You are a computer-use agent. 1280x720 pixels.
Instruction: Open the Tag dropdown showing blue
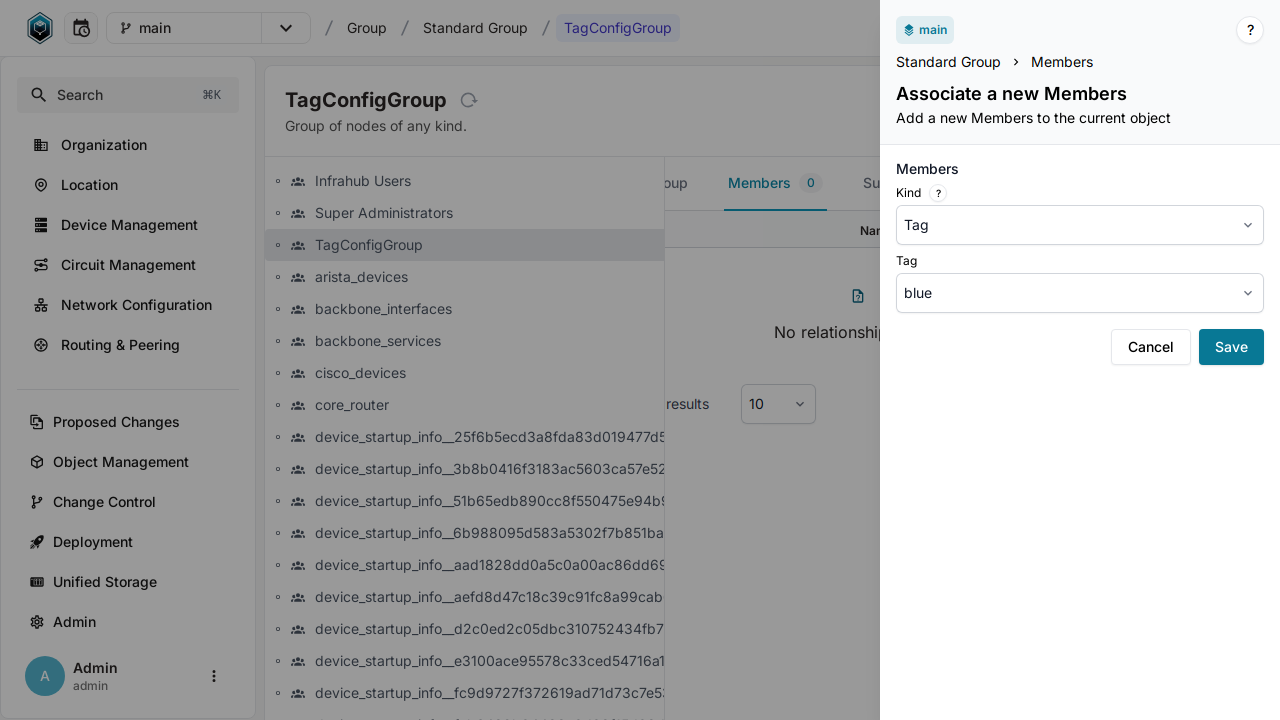pyautogui.click(x=1079, y=293)
